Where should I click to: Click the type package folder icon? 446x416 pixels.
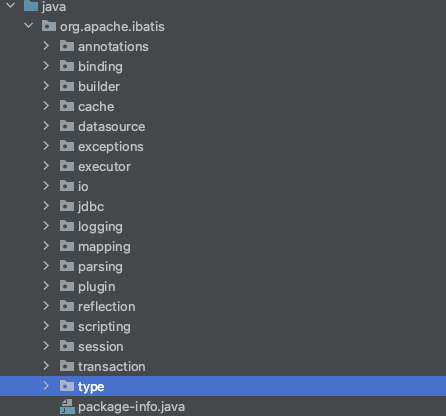(67, 386)
